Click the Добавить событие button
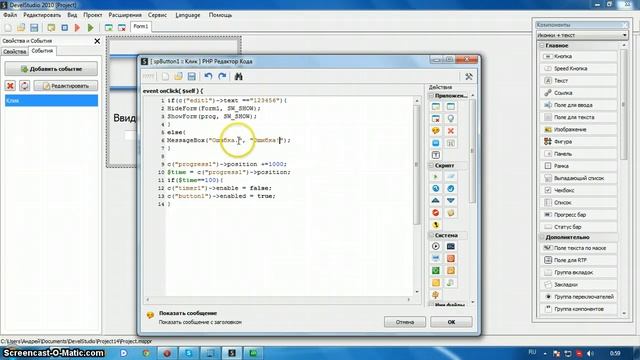The height and width of the screenshot is (360, 640). pyautogui.click(x=51, y=69)
